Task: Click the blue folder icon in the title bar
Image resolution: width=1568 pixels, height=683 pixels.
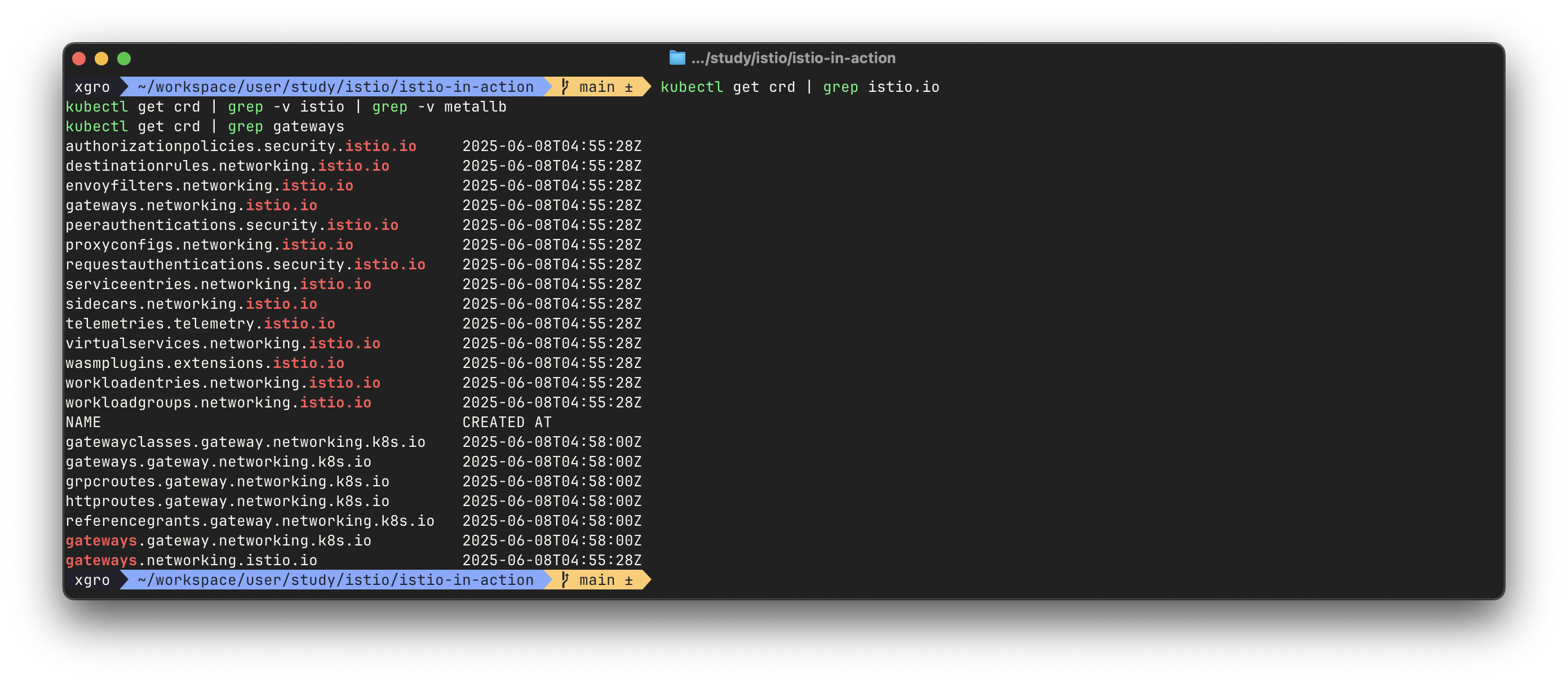Action: 677,58
